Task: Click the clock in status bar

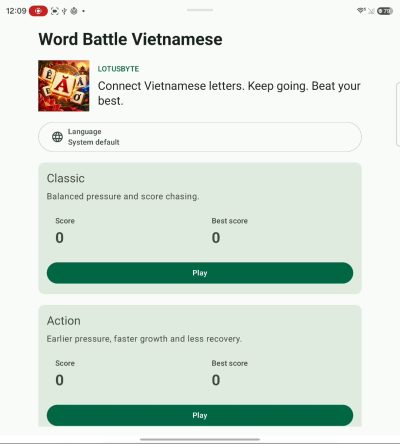Action: [16, 11]
